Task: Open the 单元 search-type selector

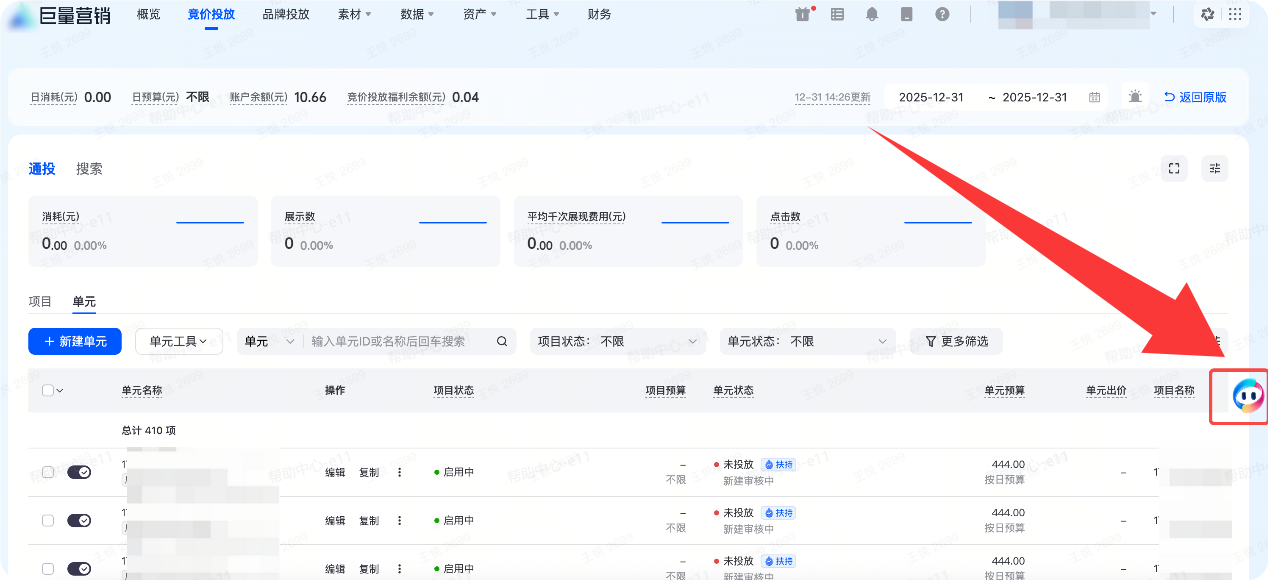Action: click(268, 341)
